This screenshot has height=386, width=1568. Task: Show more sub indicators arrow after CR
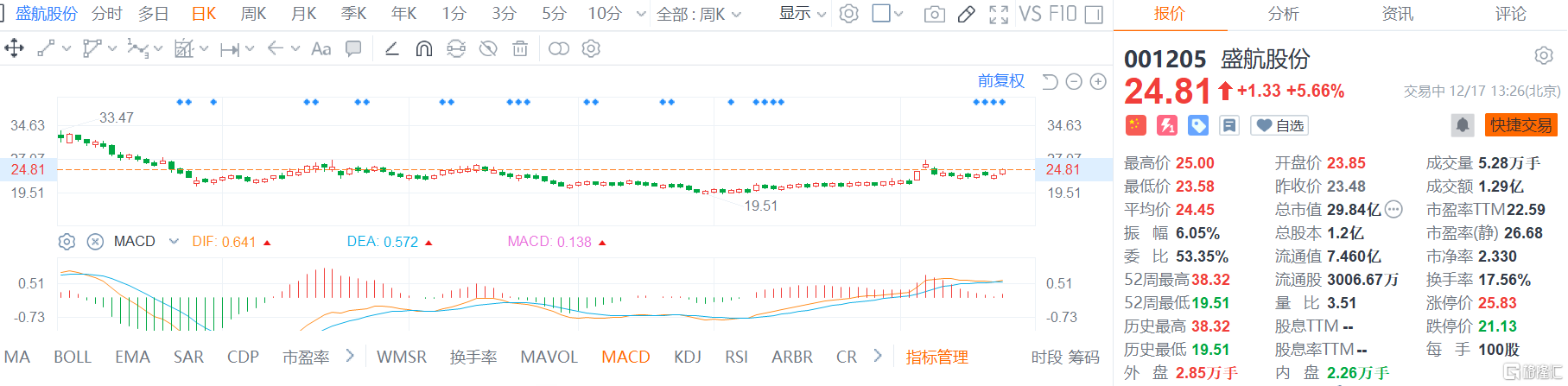878,356
